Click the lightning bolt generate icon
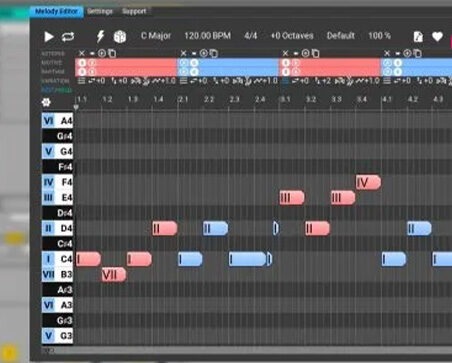The image size is (452, 363). [100, 36]
